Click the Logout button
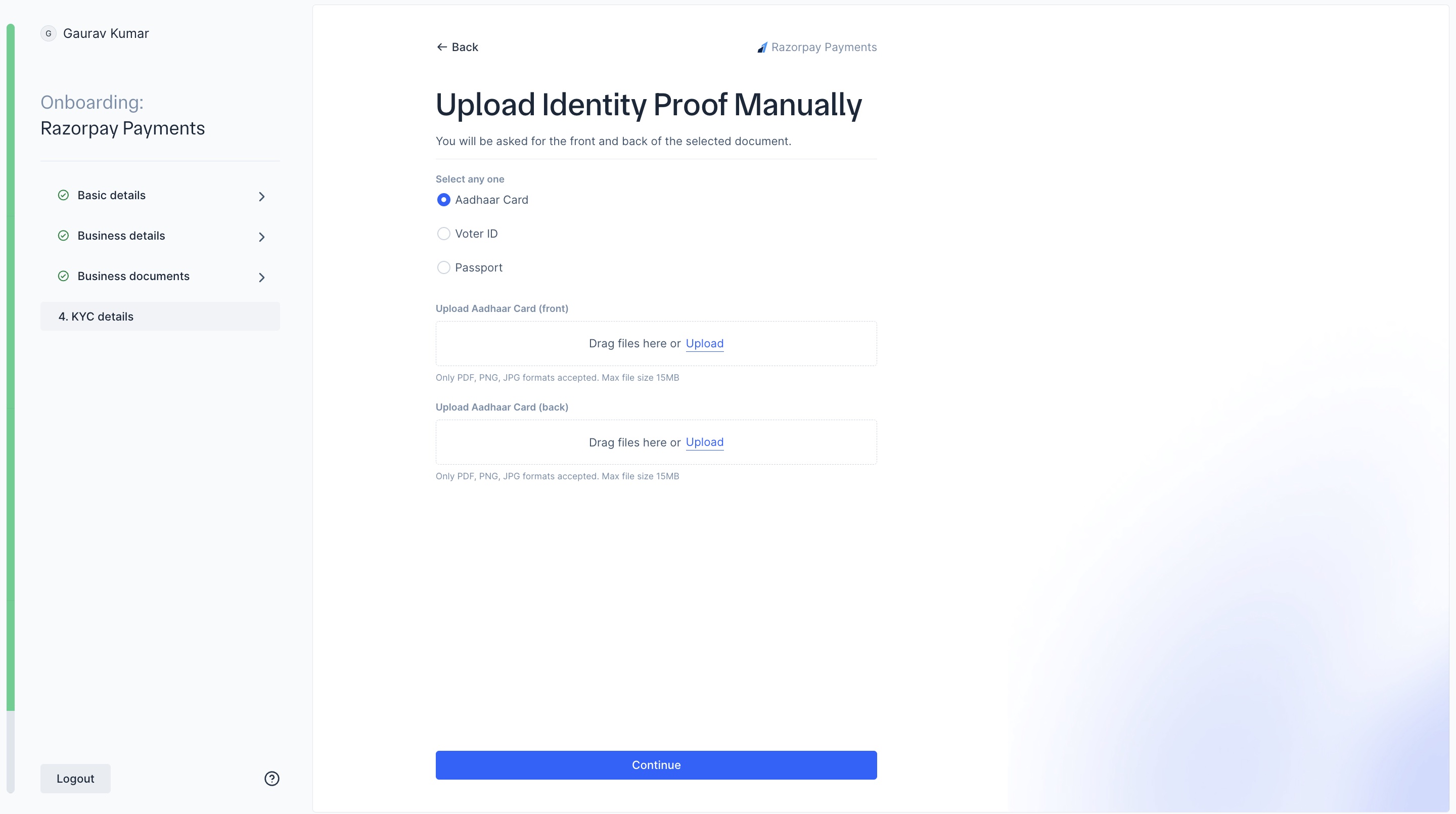 [x=75, y=779]
